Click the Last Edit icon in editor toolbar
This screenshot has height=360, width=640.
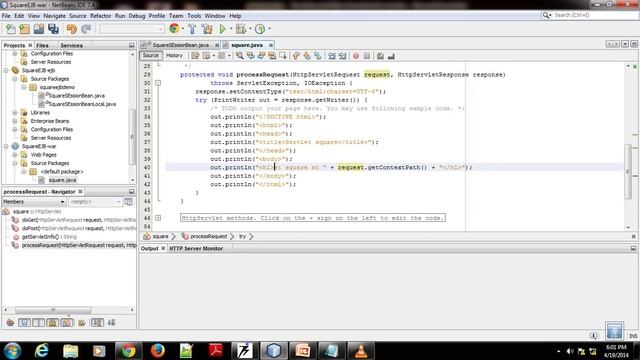(195, 56)
